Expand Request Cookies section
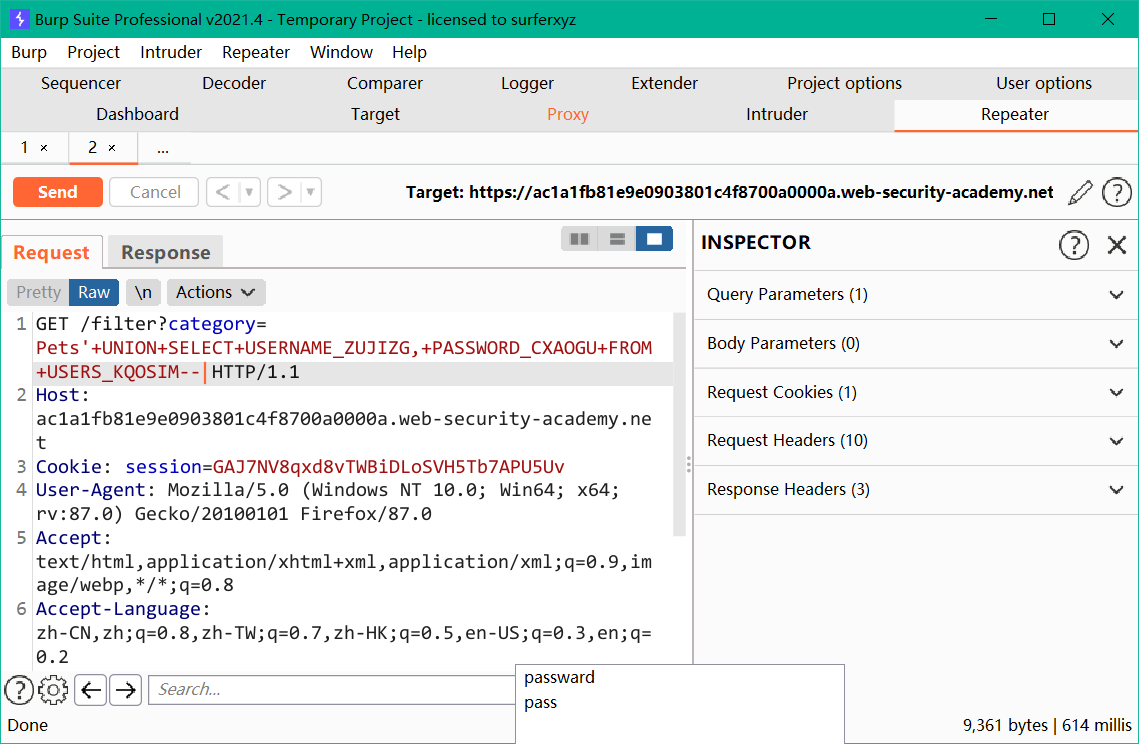This screenshot has height=744, width=1139. [x=916, y=392]
